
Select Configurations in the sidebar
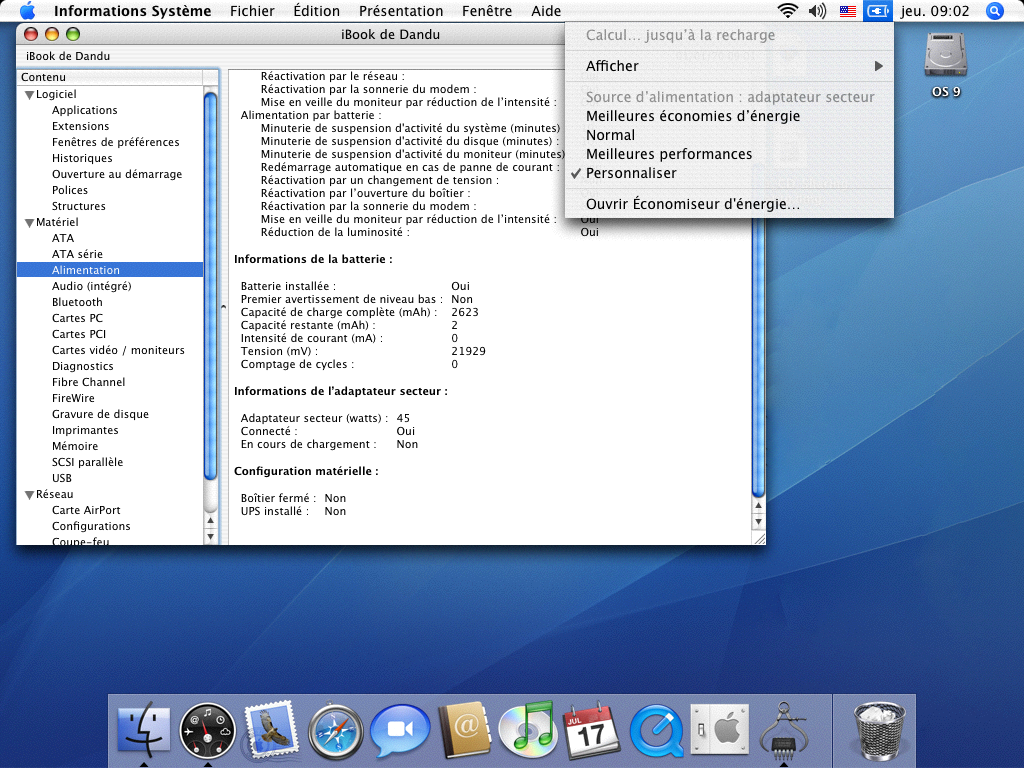[91, 526]
